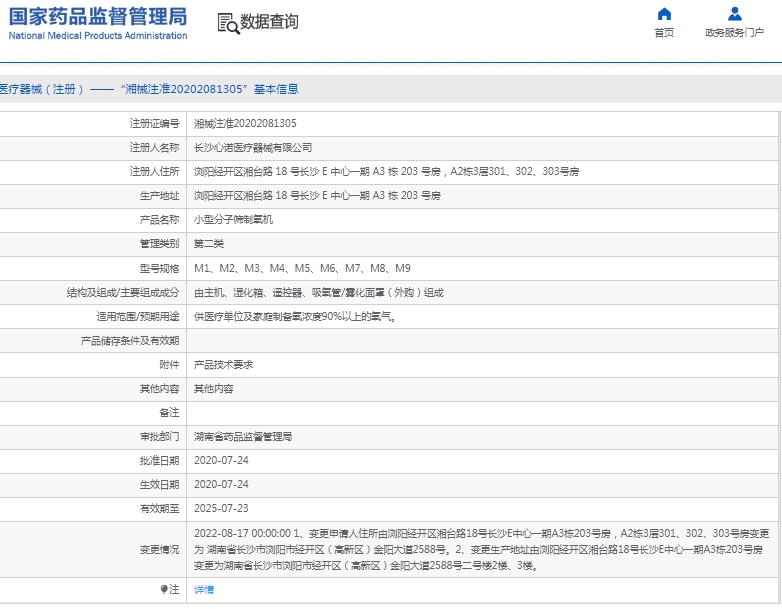Screen dimensions: 782x609
Task: Click the expiry date 2025-07-23
Action: tap(220, 509)
